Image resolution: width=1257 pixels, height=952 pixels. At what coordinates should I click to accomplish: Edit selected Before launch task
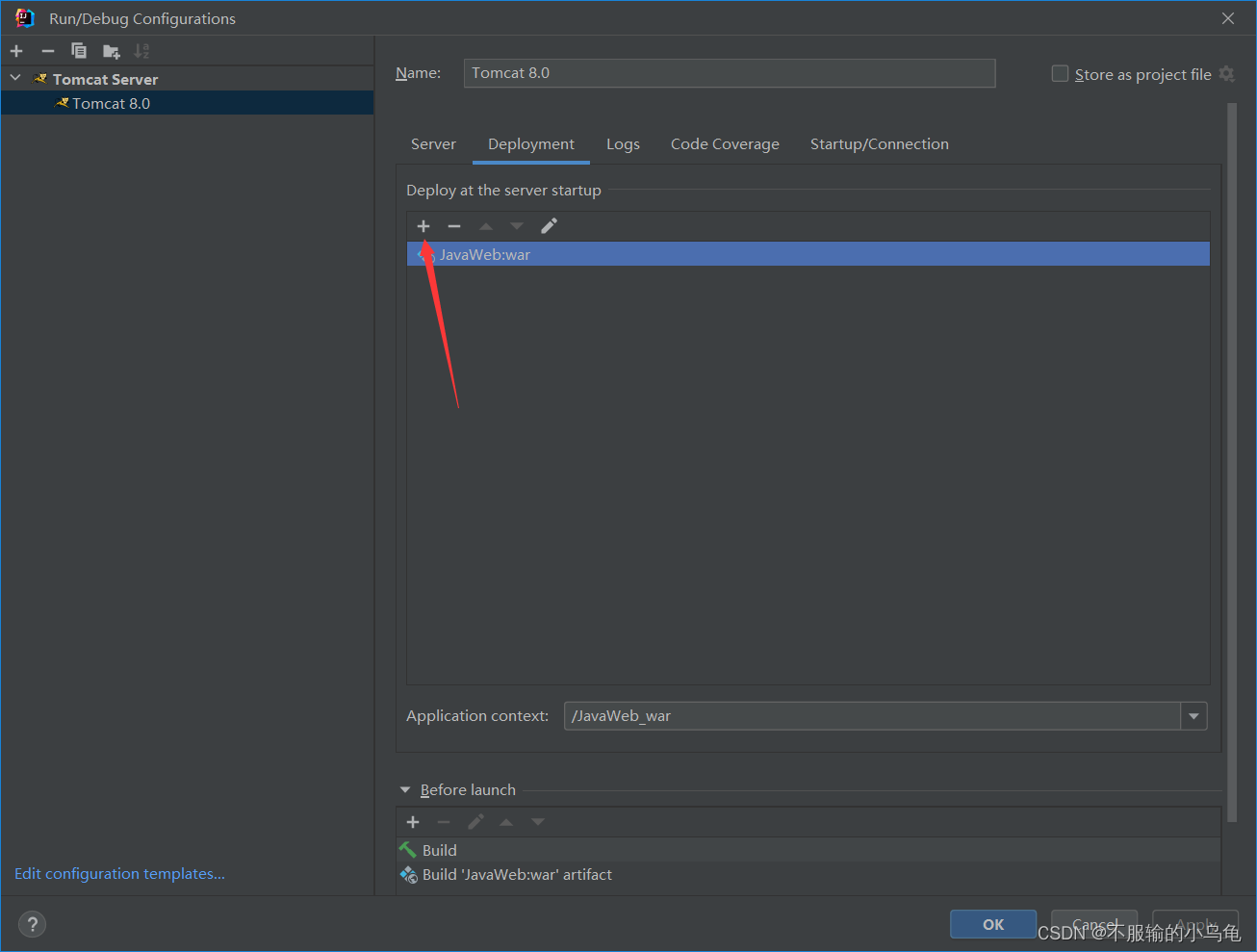click(475, 822)
